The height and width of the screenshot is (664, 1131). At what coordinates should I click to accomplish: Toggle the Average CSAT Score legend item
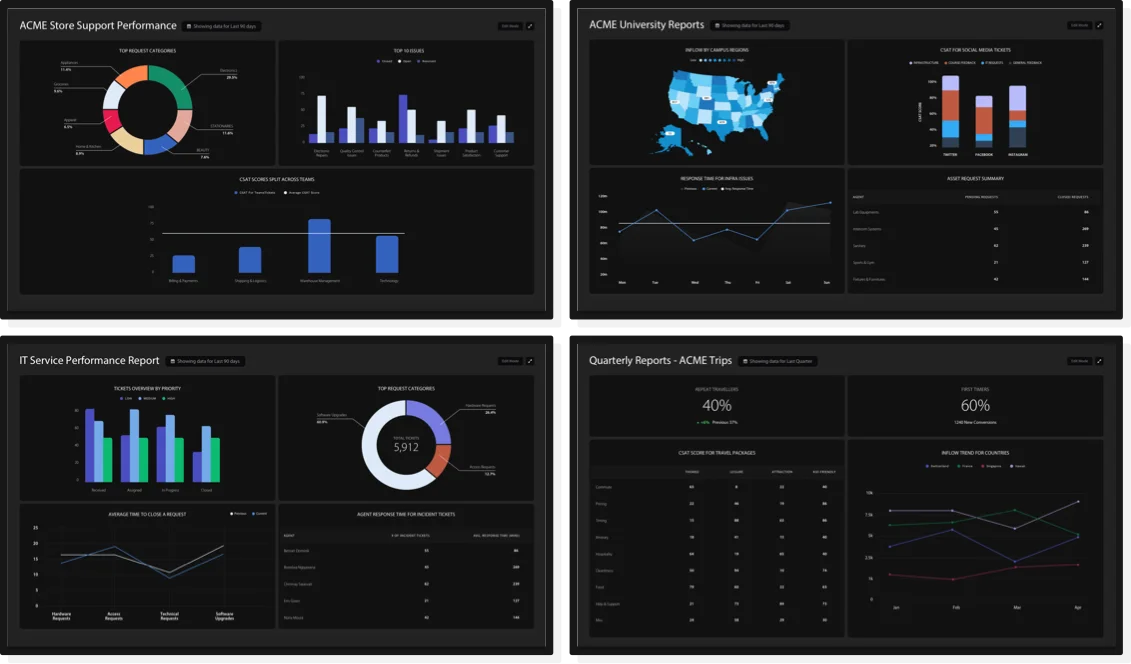click(x=302, y=192)
